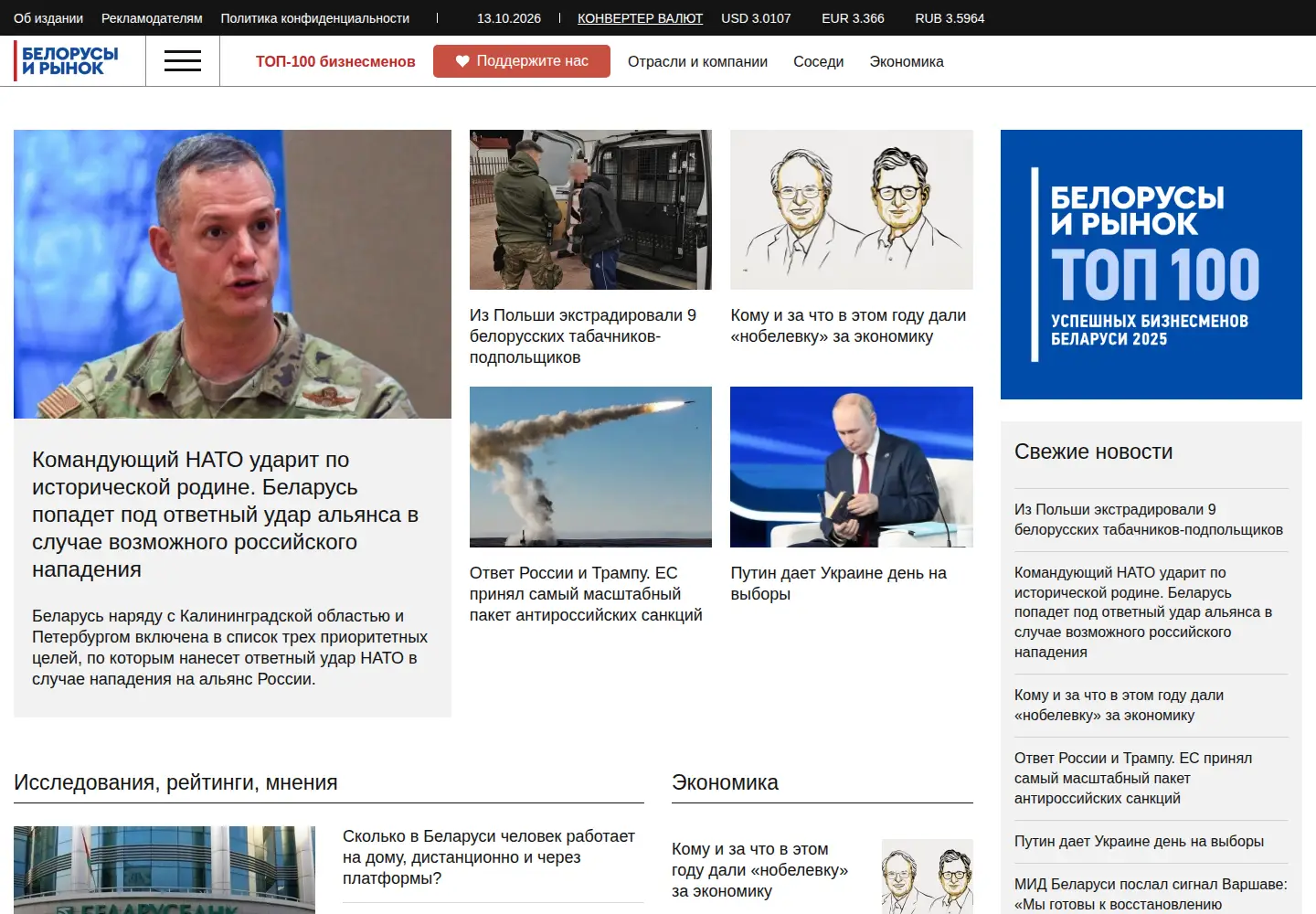
Task: Open the Исследования, рейтинги, мнения section heading
Action: coord(175,782)
